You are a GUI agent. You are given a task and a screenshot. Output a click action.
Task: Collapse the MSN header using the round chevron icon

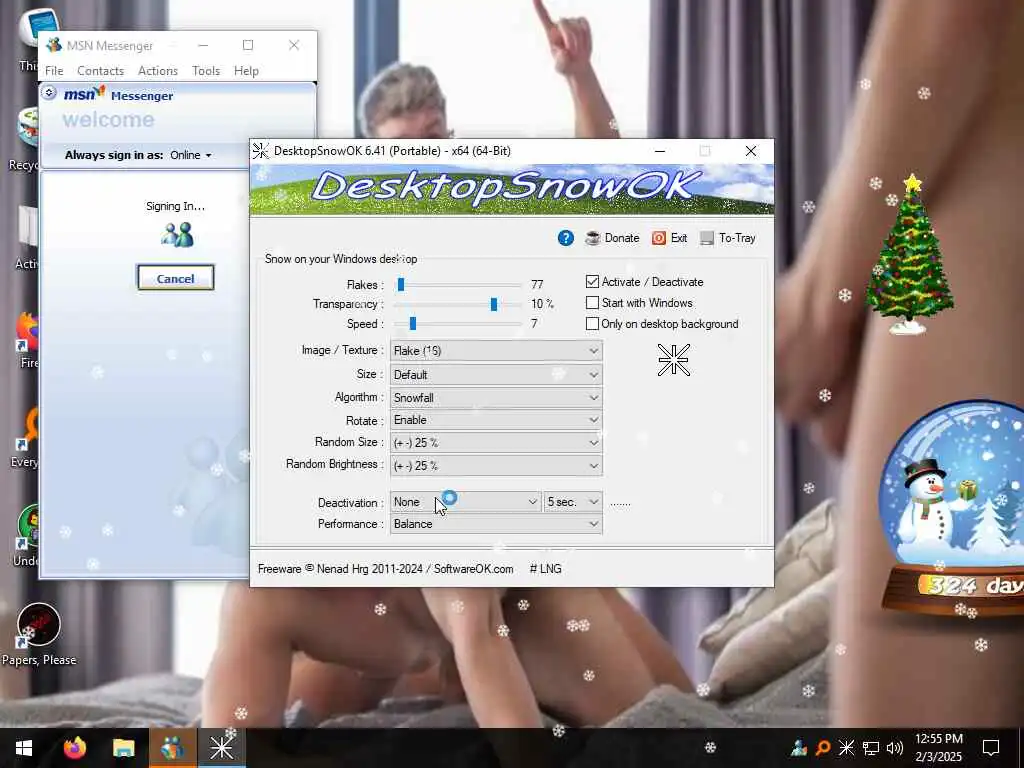49,93
